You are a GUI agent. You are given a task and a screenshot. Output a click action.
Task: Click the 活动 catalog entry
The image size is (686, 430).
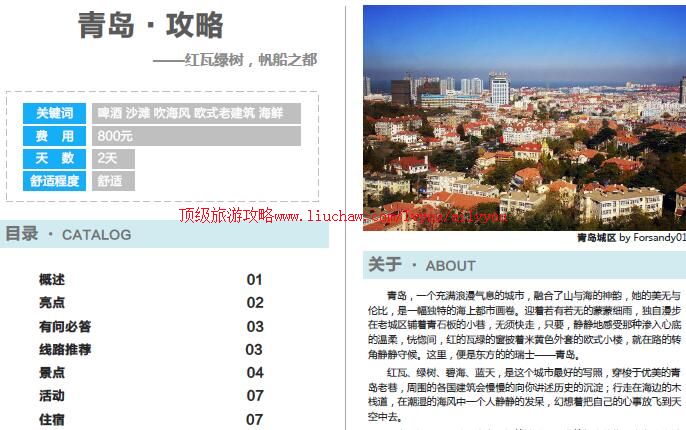[x=52, y=396]
